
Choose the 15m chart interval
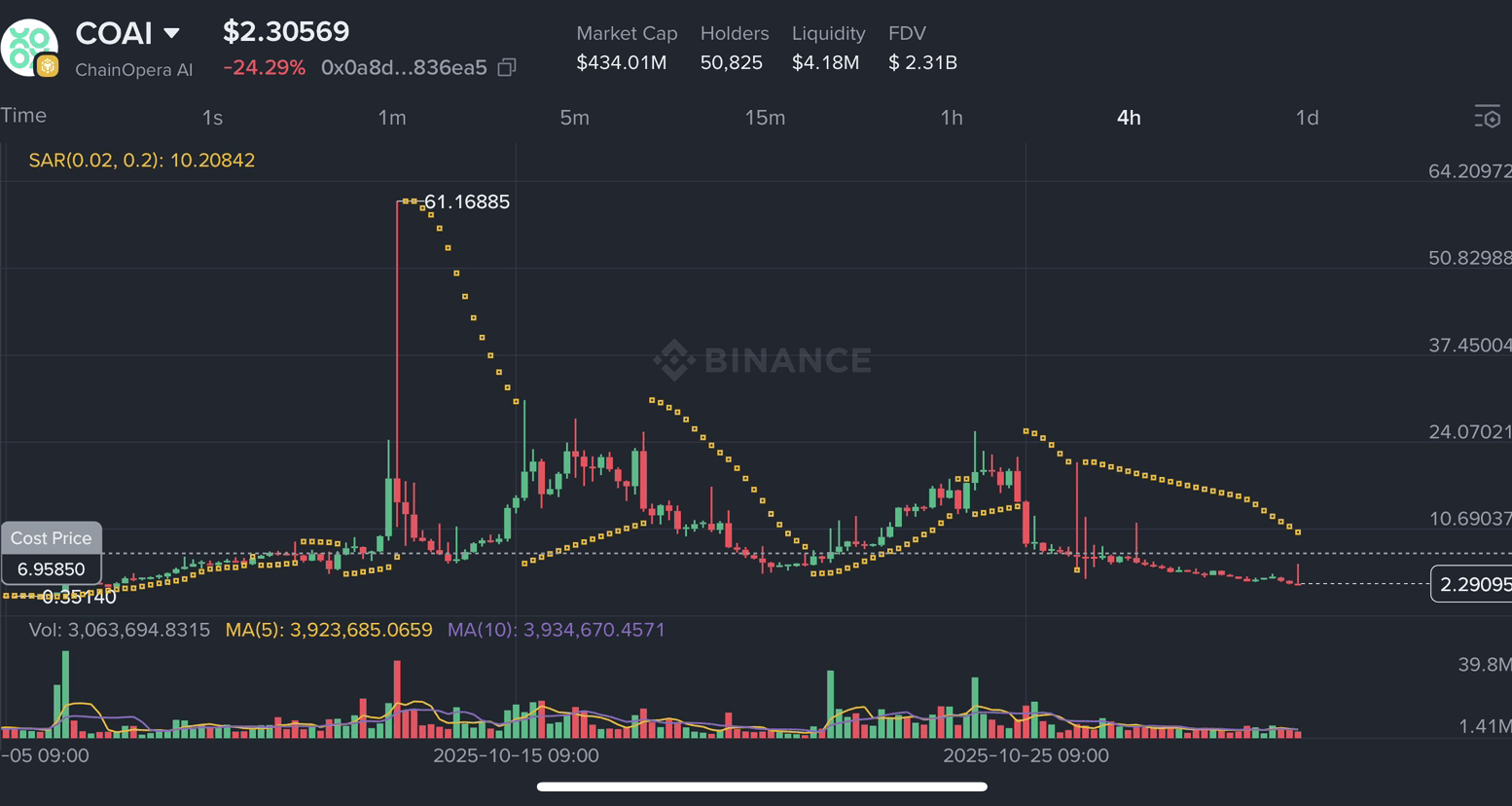point(765,118)
